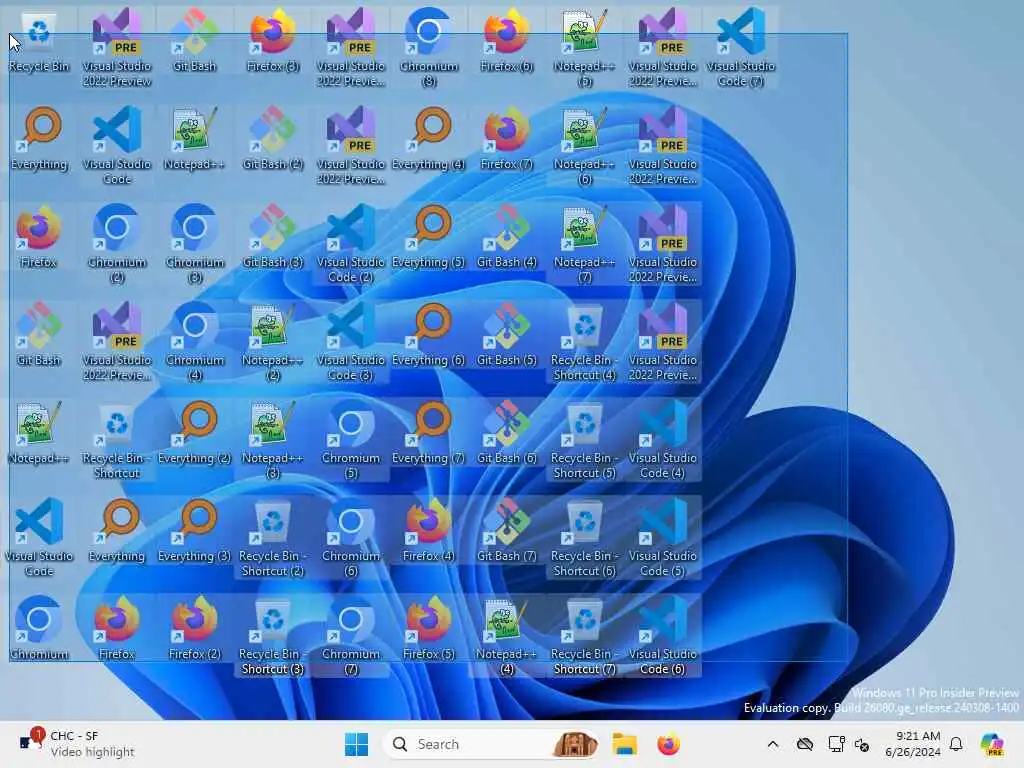
Task: Select the Chromium (6) shortcut
Action: pyautogui.click(x=351, y=538)
